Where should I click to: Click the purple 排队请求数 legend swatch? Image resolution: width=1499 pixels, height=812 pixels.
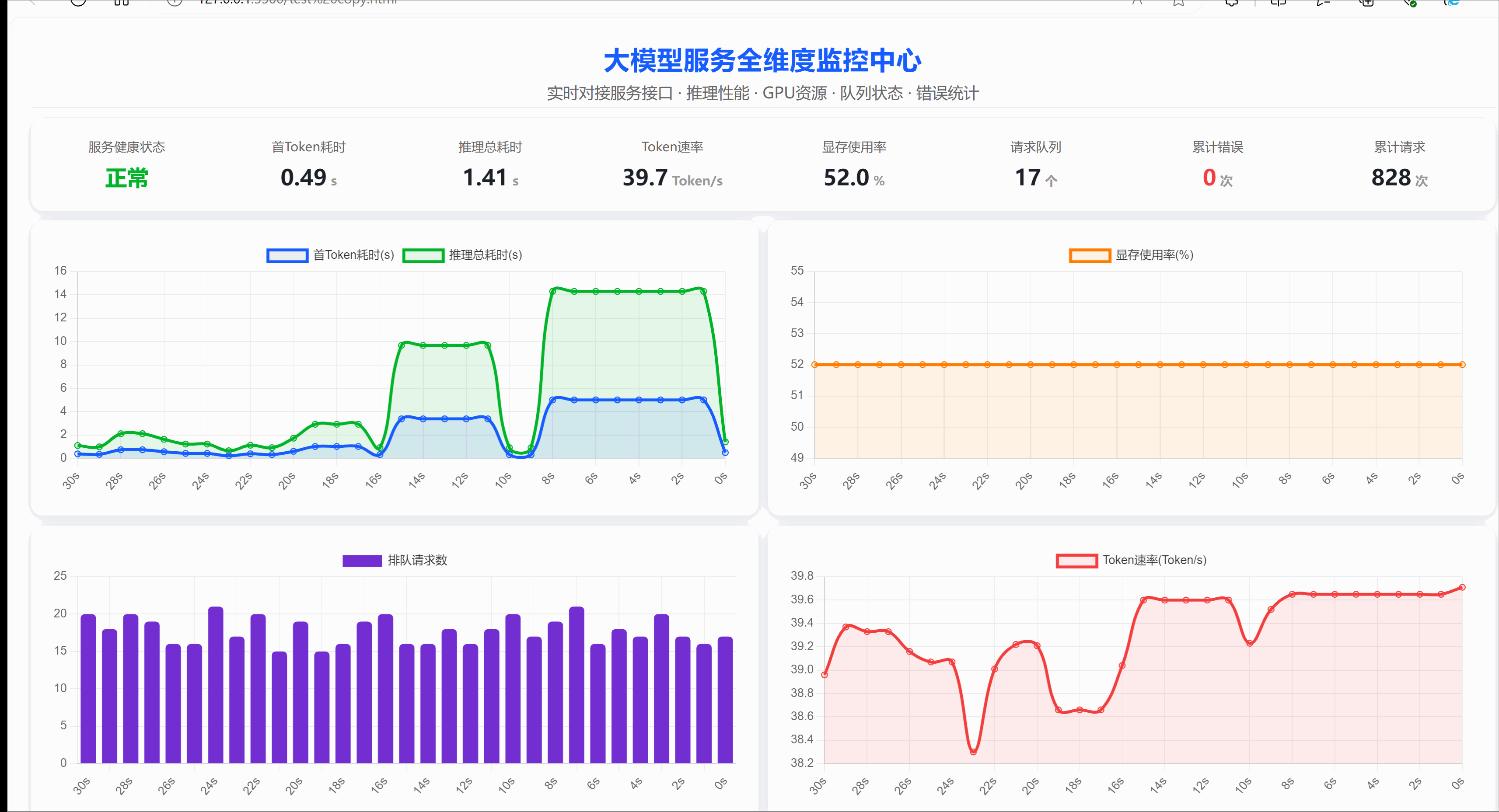tap(362, 561)
